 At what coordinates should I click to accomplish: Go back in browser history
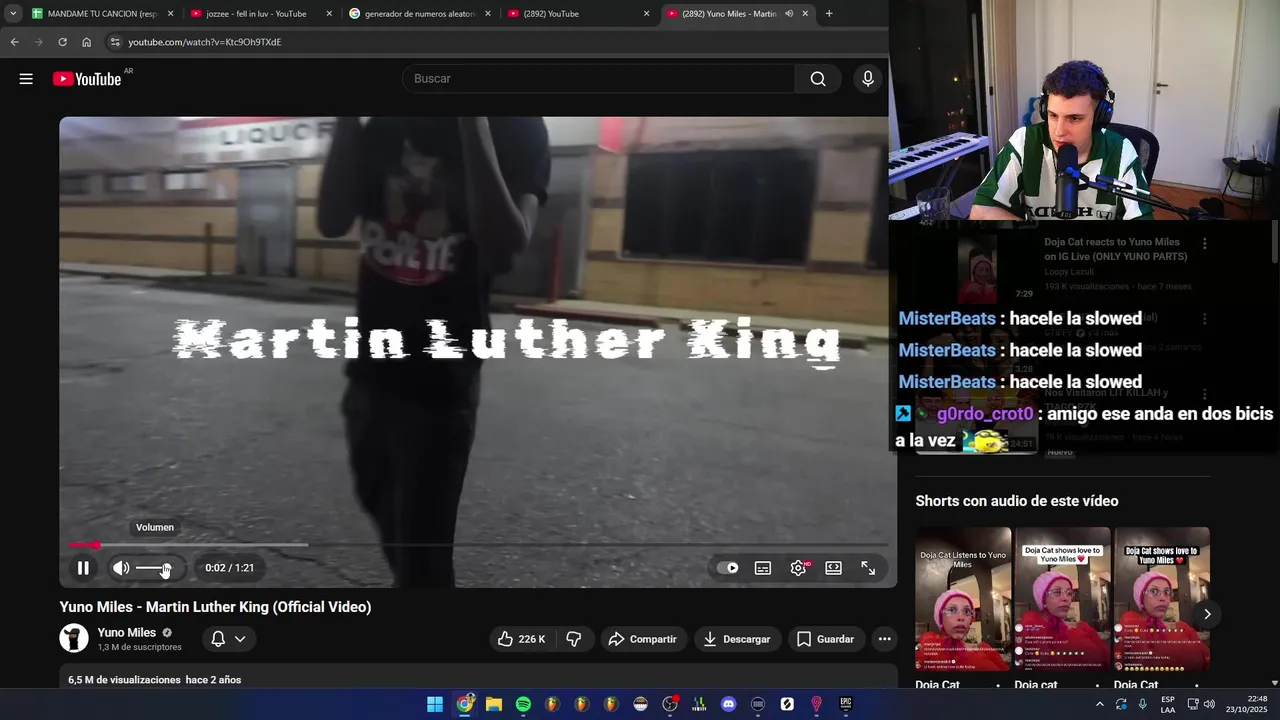(x=14, y=42)
